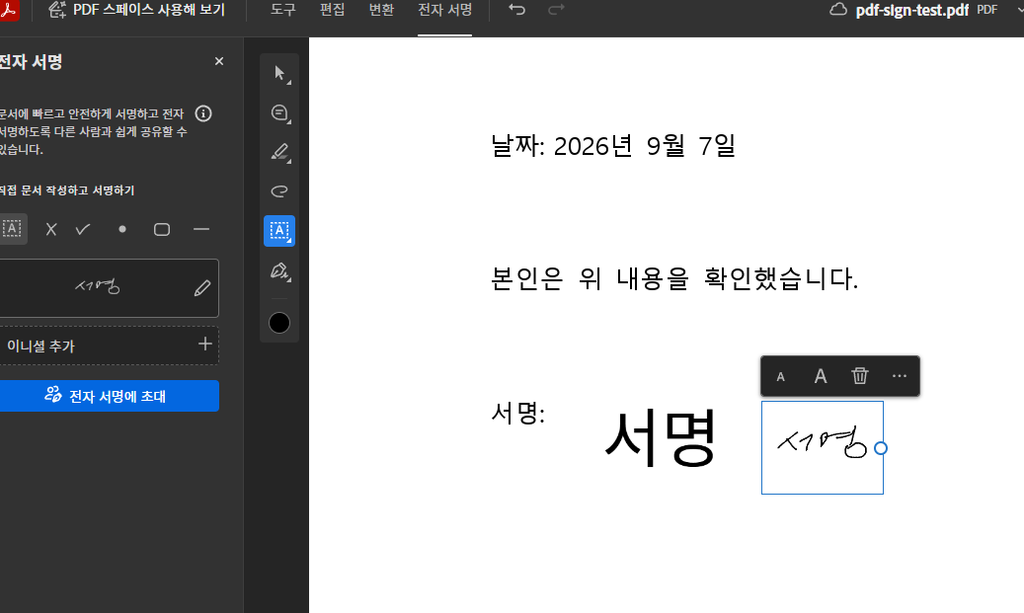Screen dimensions: 1024x613
Task: Click the signature resize handle circle
Action: tap(880, 448)
